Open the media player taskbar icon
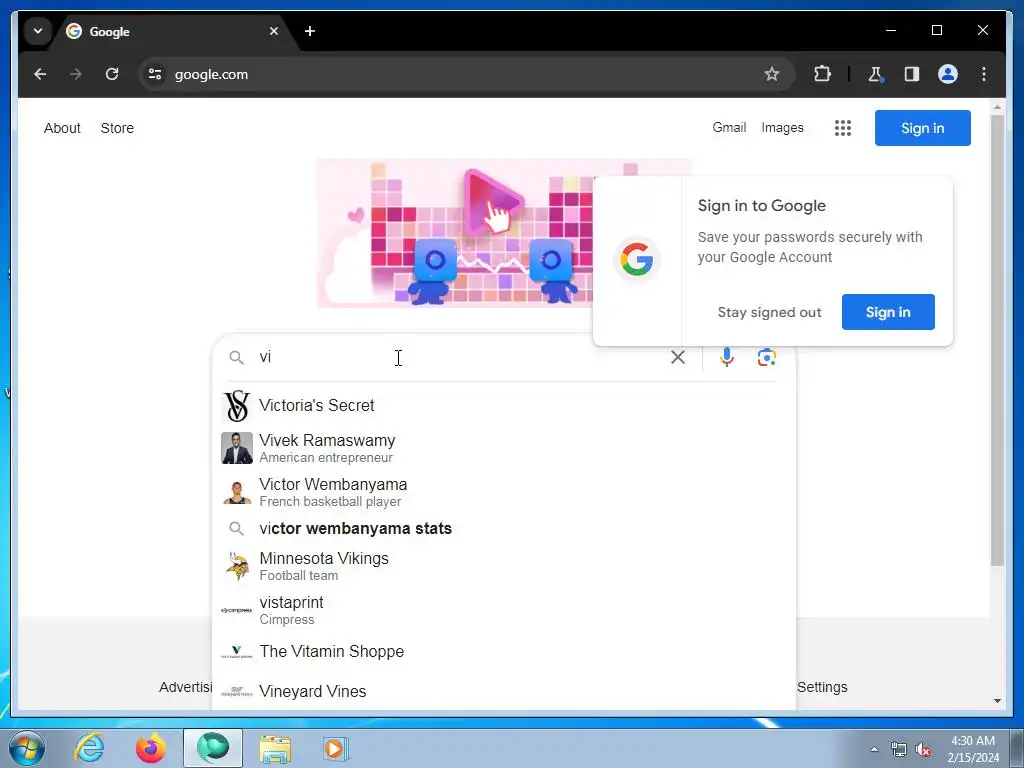 pos(336,748)
